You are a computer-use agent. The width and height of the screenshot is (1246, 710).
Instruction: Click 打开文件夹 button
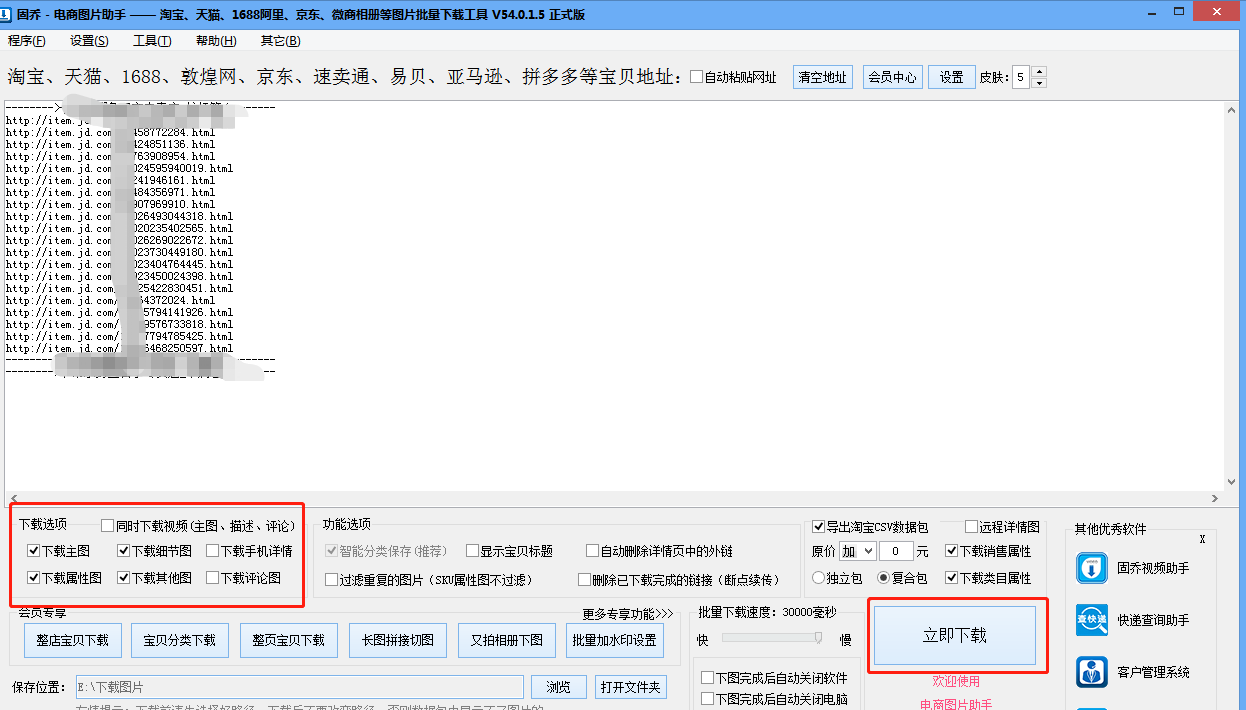[630, 687]
